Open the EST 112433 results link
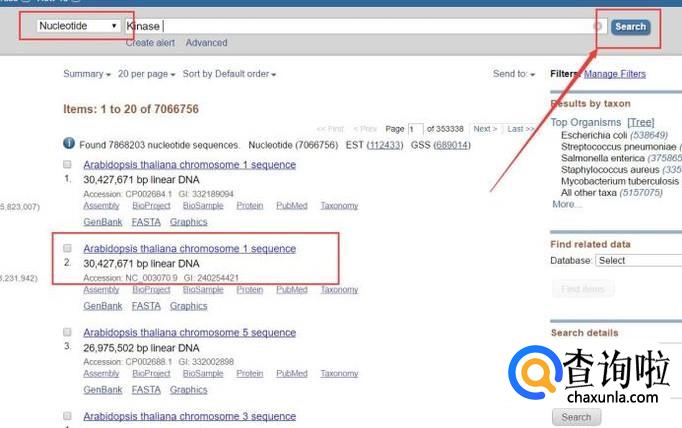 tap(385, 145)
